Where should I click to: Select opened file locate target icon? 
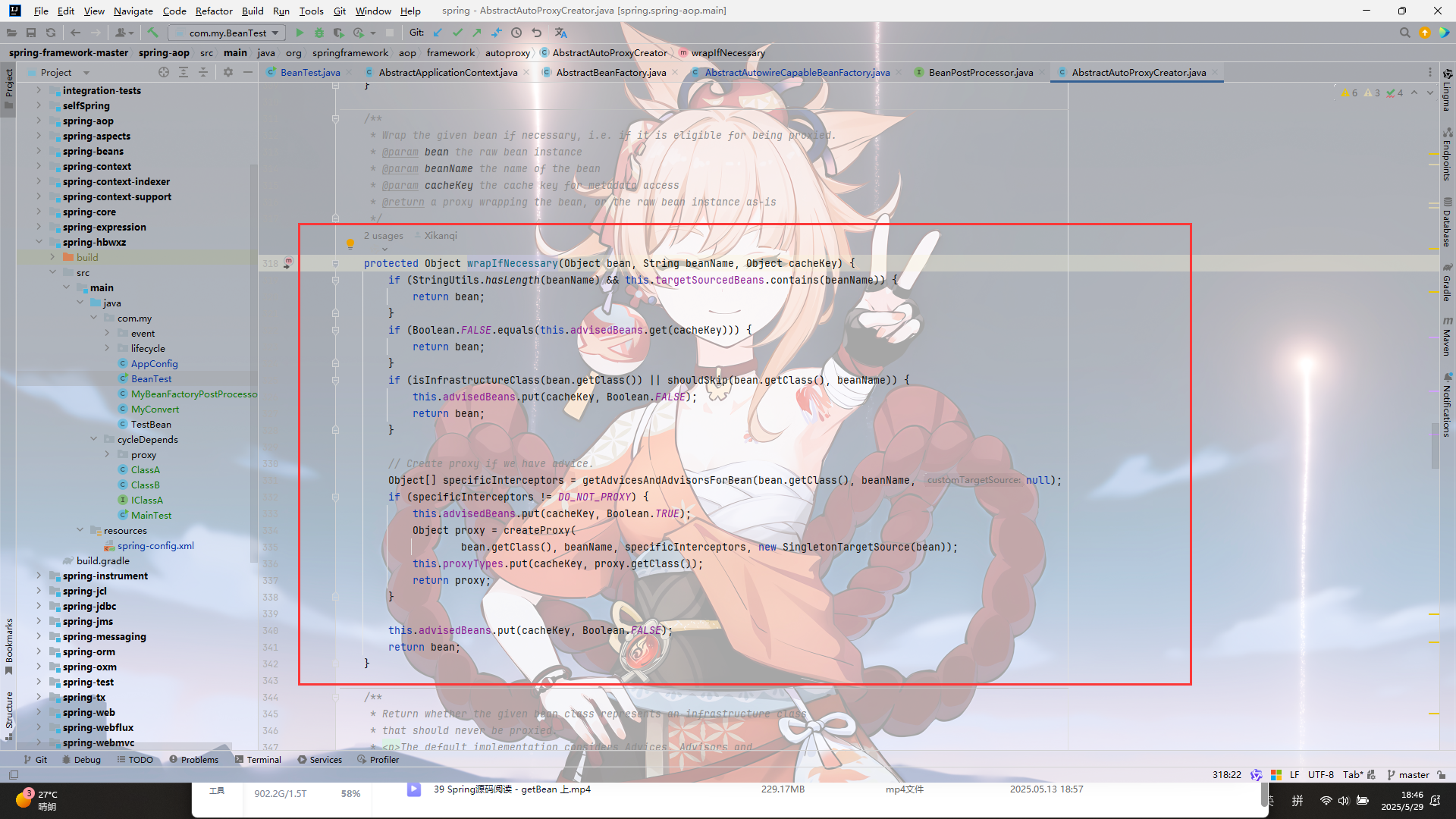pyautogui.click(x=164, y=72)
